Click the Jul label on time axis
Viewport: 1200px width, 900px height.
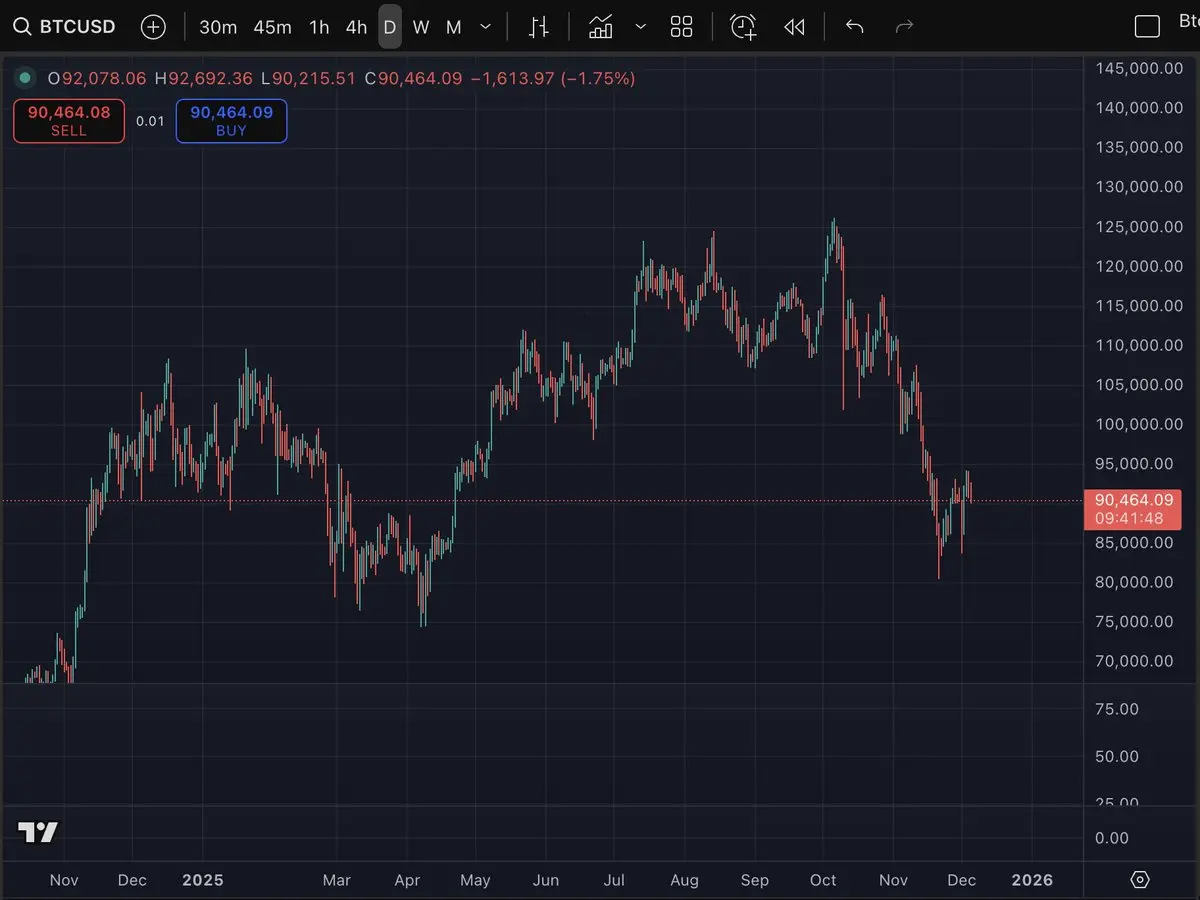[614, 880]
